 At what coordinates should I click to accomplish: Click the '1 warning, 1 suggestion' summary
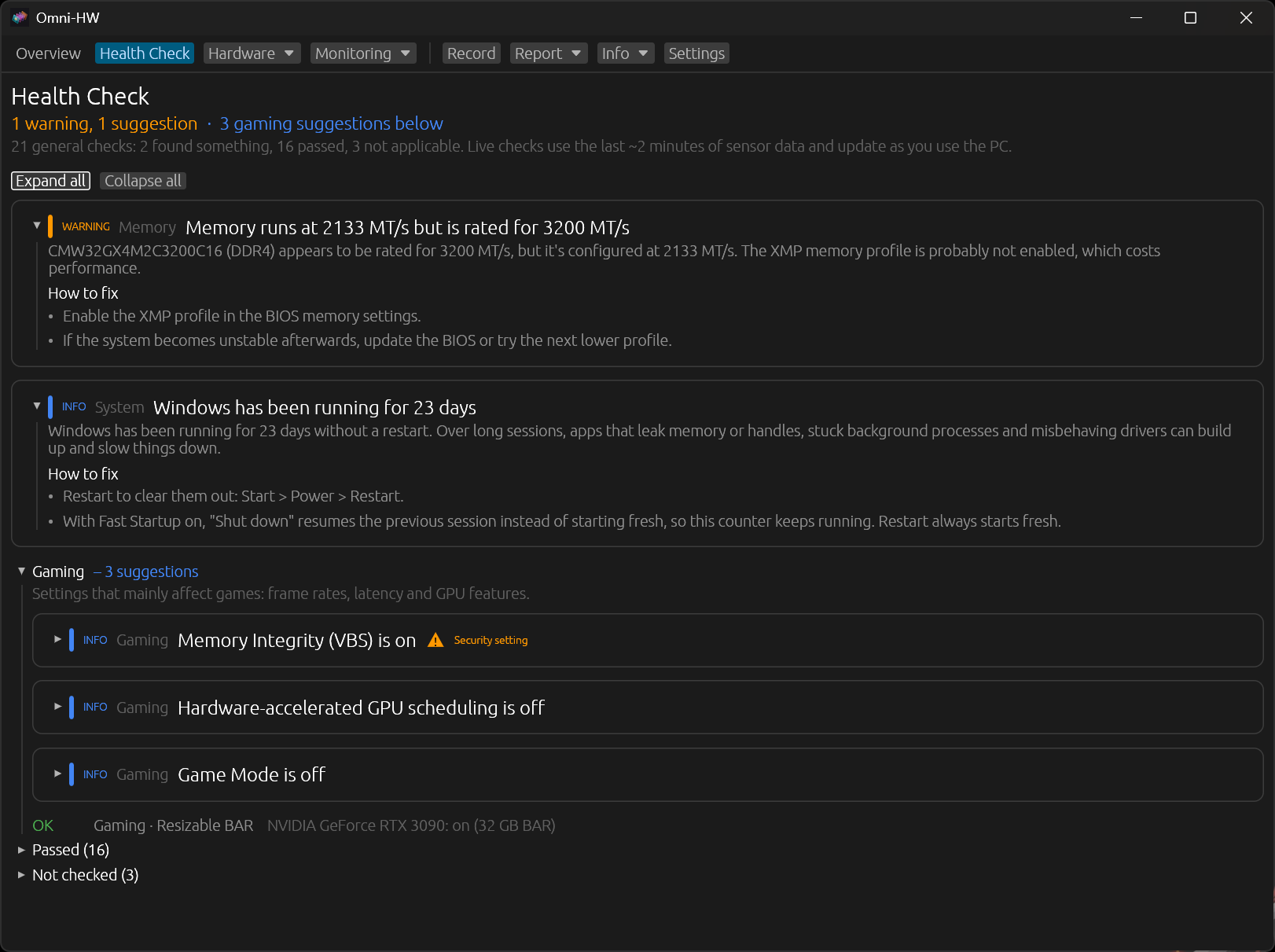pyautogui.click(x=105, y=123)
